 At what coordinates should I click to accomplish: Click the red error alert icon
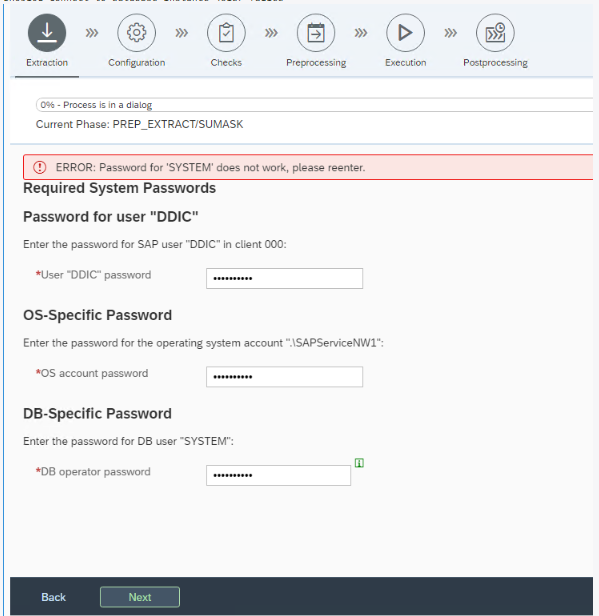tap(39, 167)
